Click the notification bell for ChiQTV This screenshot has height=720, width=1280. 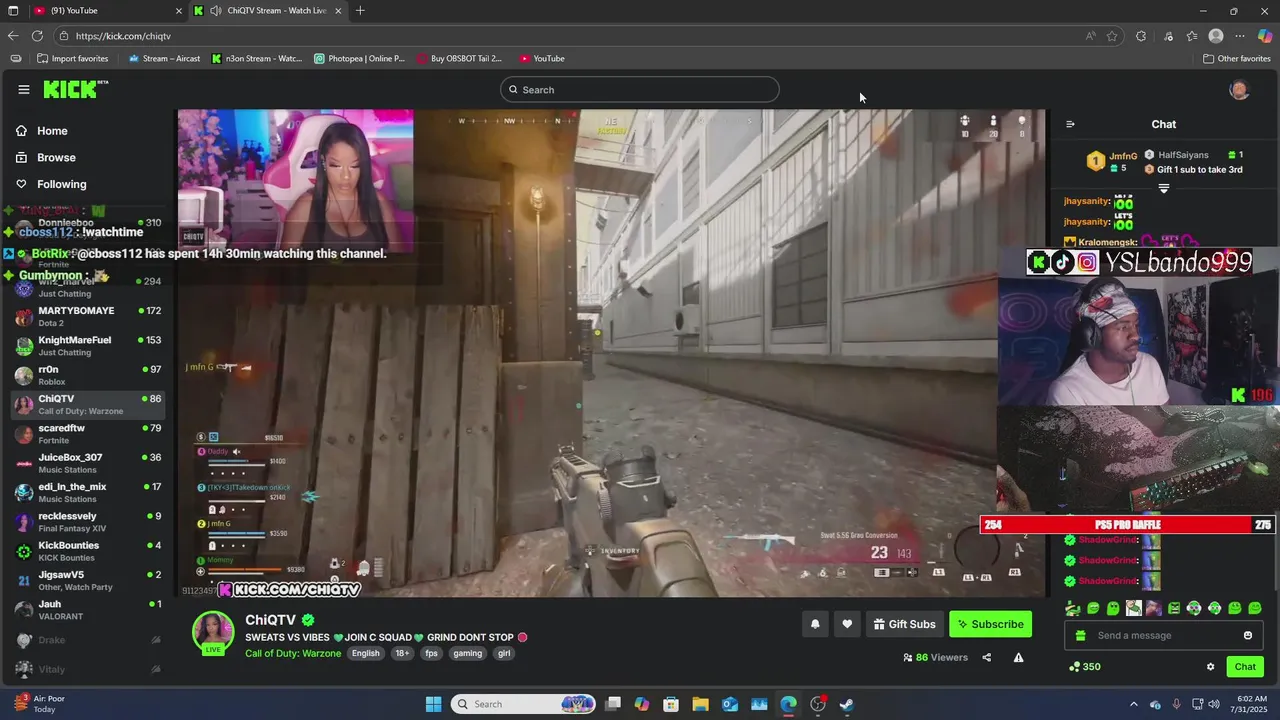[x=815, y=624]
